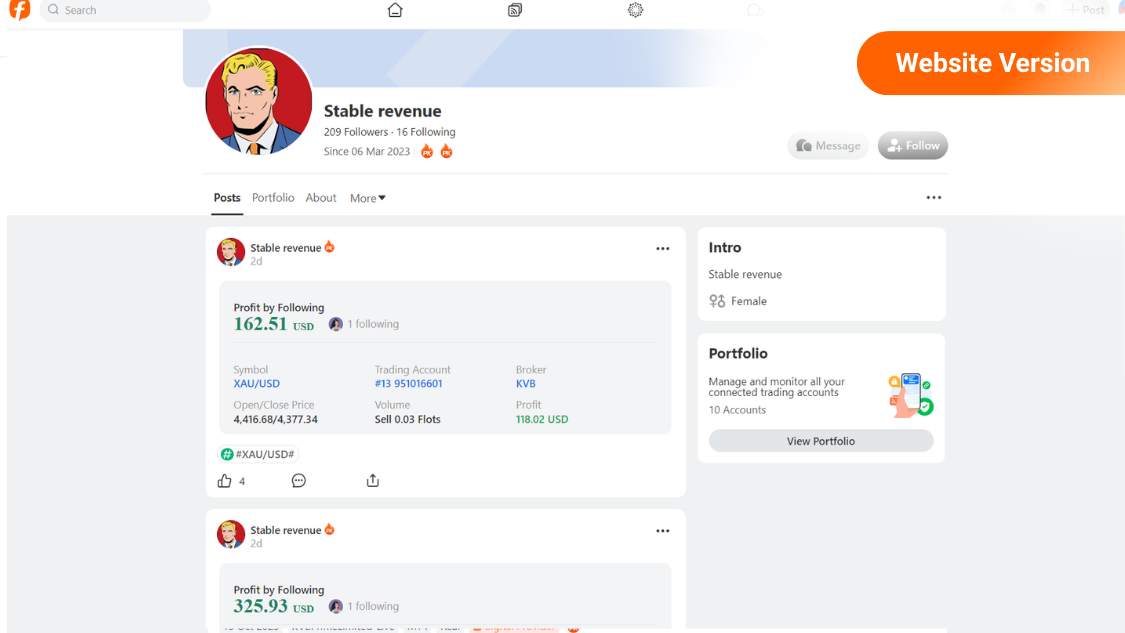Open the About tab
This screenshot has width=1125, height=633.
(x=320, y=197)
